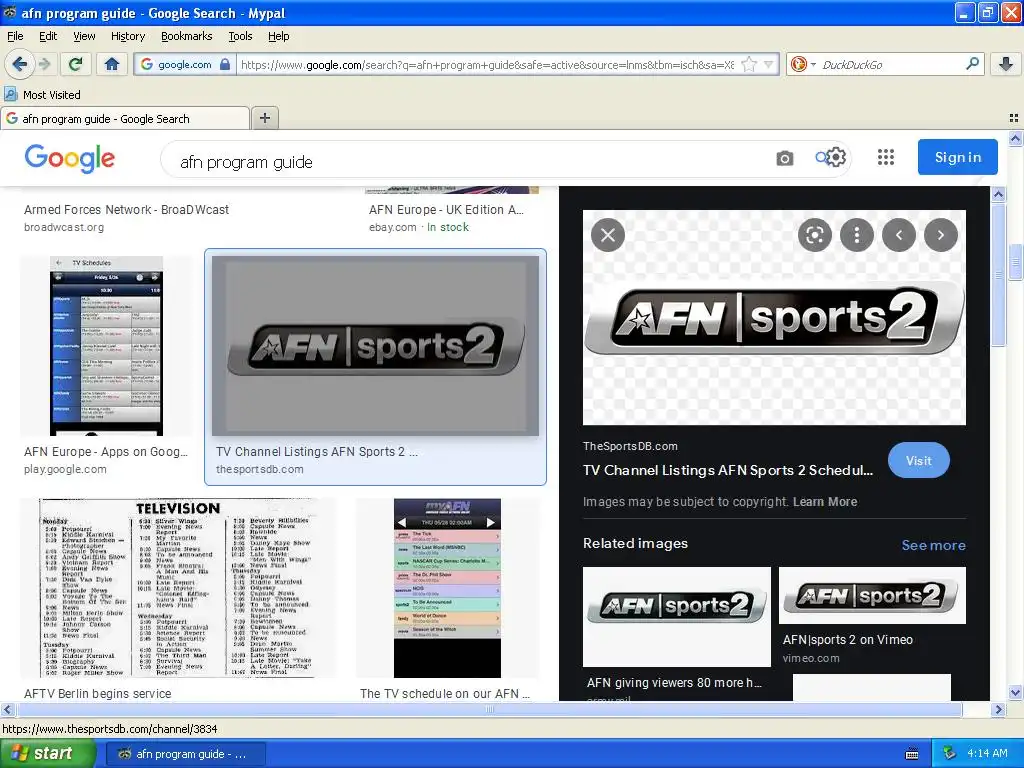Open the File menu
1024x768 pixels.
pyautogui.click(x=15, y=36)
